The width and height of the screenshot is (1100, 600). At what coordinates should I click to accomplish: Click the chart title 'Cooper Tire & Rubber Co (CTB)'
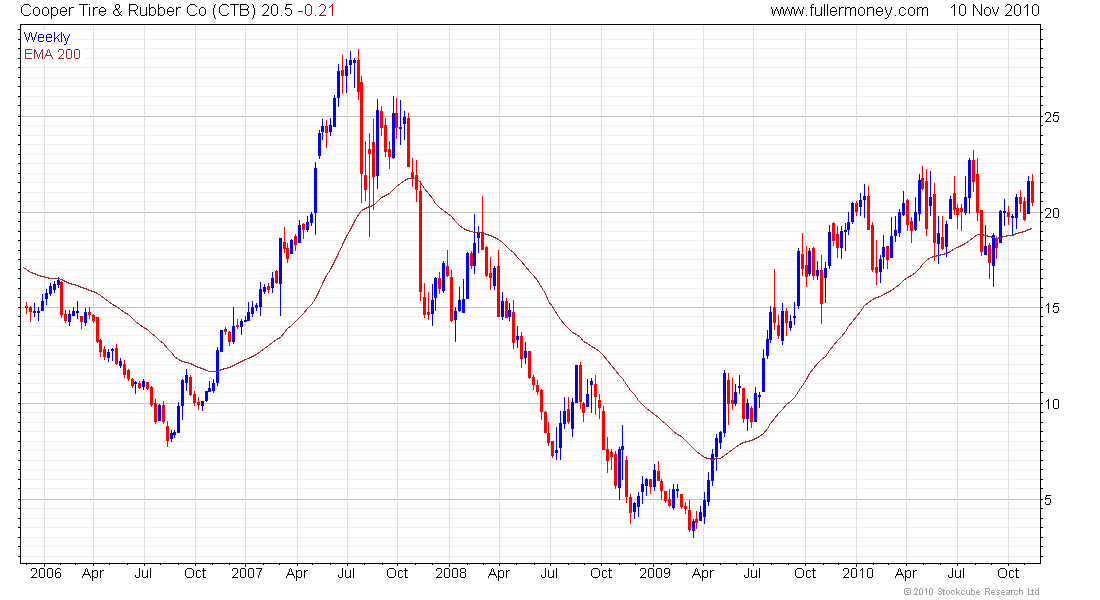point(138,11)
